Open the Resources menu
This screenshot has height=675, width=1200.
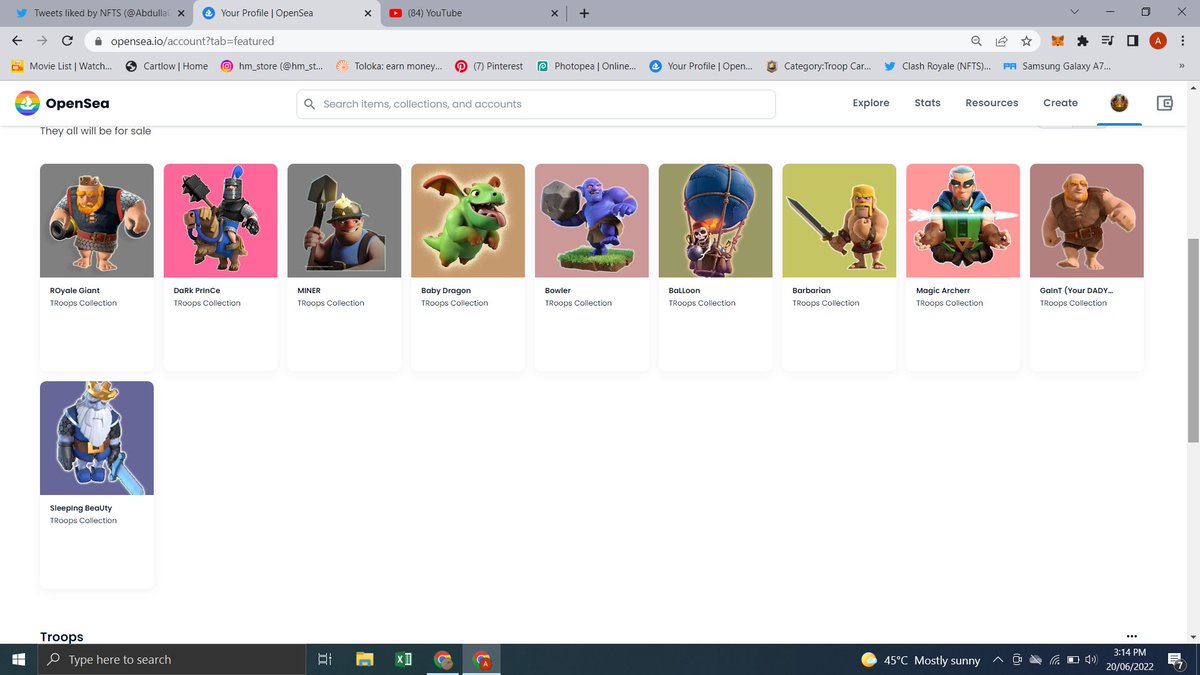pos(992,103)
